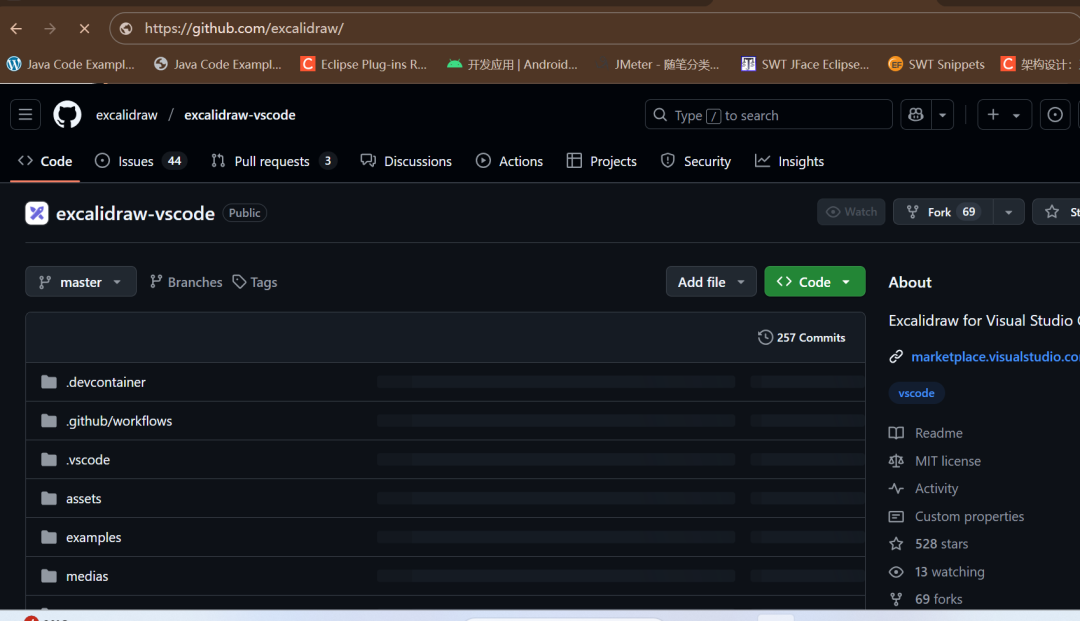Click the folder icon beside assets
The image size is (1080, 621).
click(49, 498)
